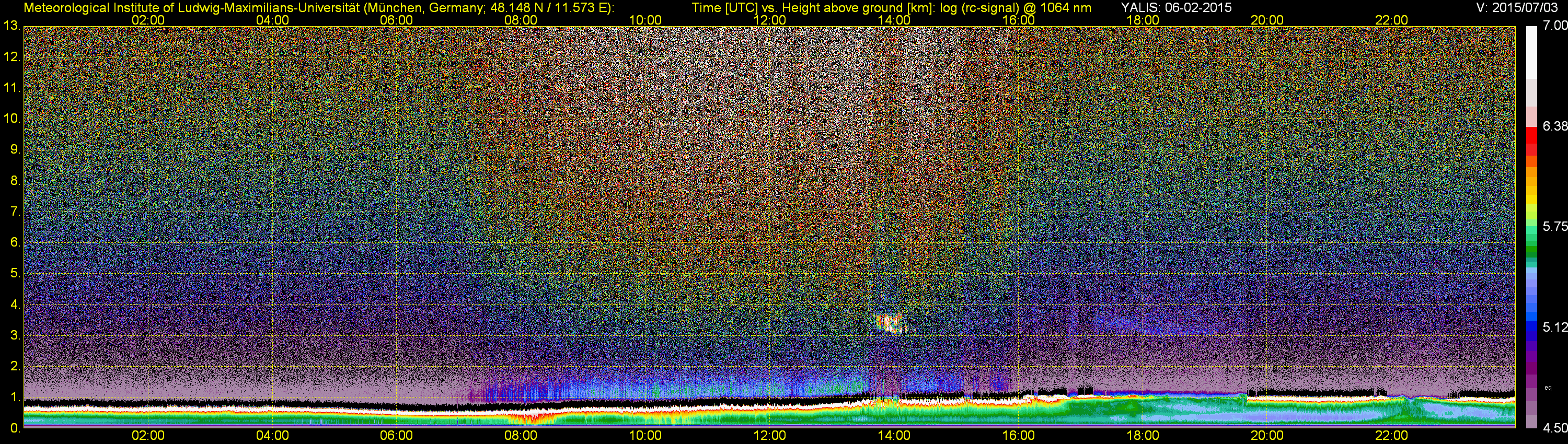Pick the 1 km height axis label

[15, 397]
